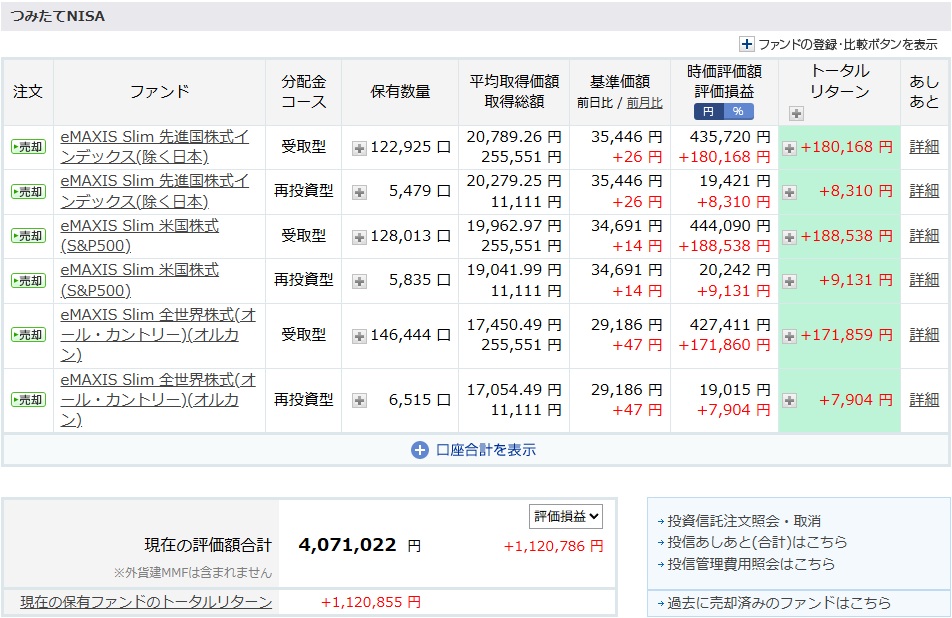Click plus icon under トータルリターン column header
Viewport: 952px width, 618px height.
point(796,113)
